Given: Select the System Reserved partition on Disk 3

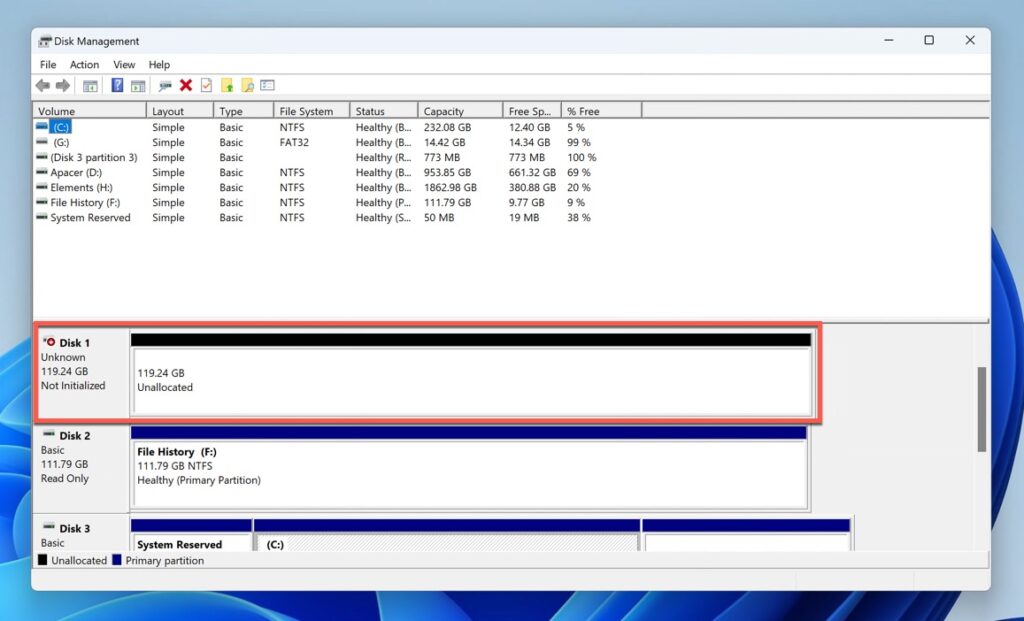Looking at the screenshot, I should pos(190,544).
